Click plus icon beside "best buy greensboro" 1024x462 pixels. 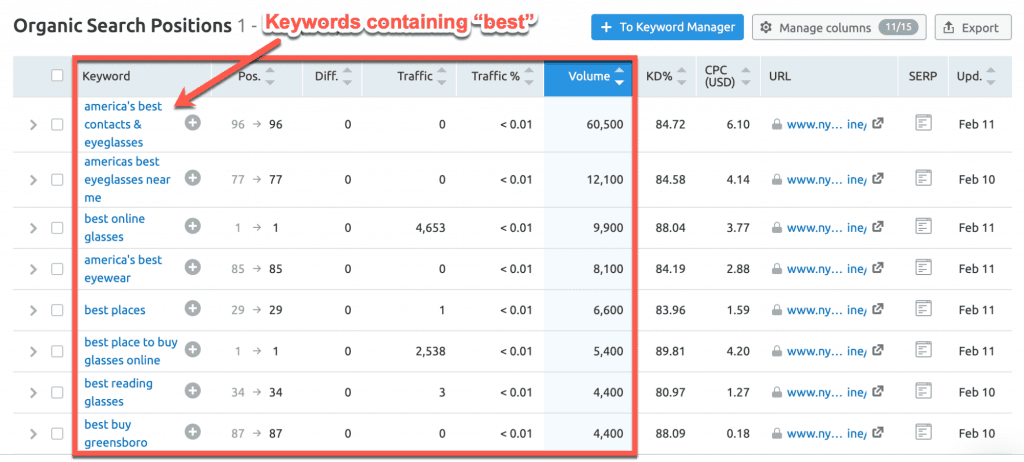193,432
